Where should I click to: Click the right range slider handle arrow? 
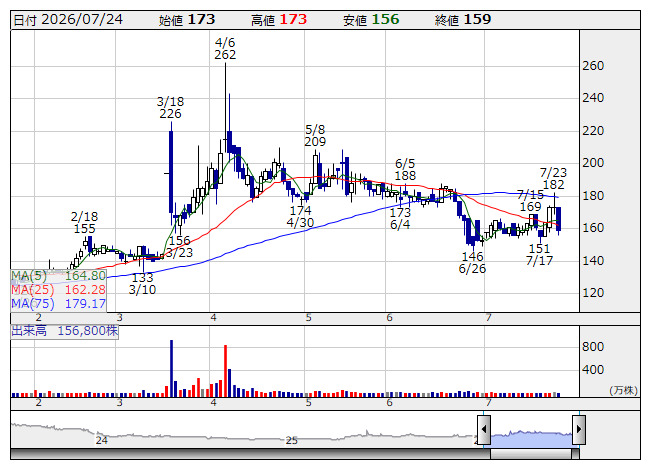point(579,429)
